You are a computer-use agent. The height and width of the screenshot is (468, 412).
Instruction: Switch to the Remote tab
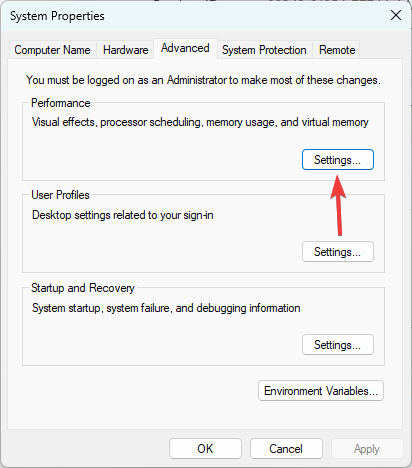pos(337,50)
